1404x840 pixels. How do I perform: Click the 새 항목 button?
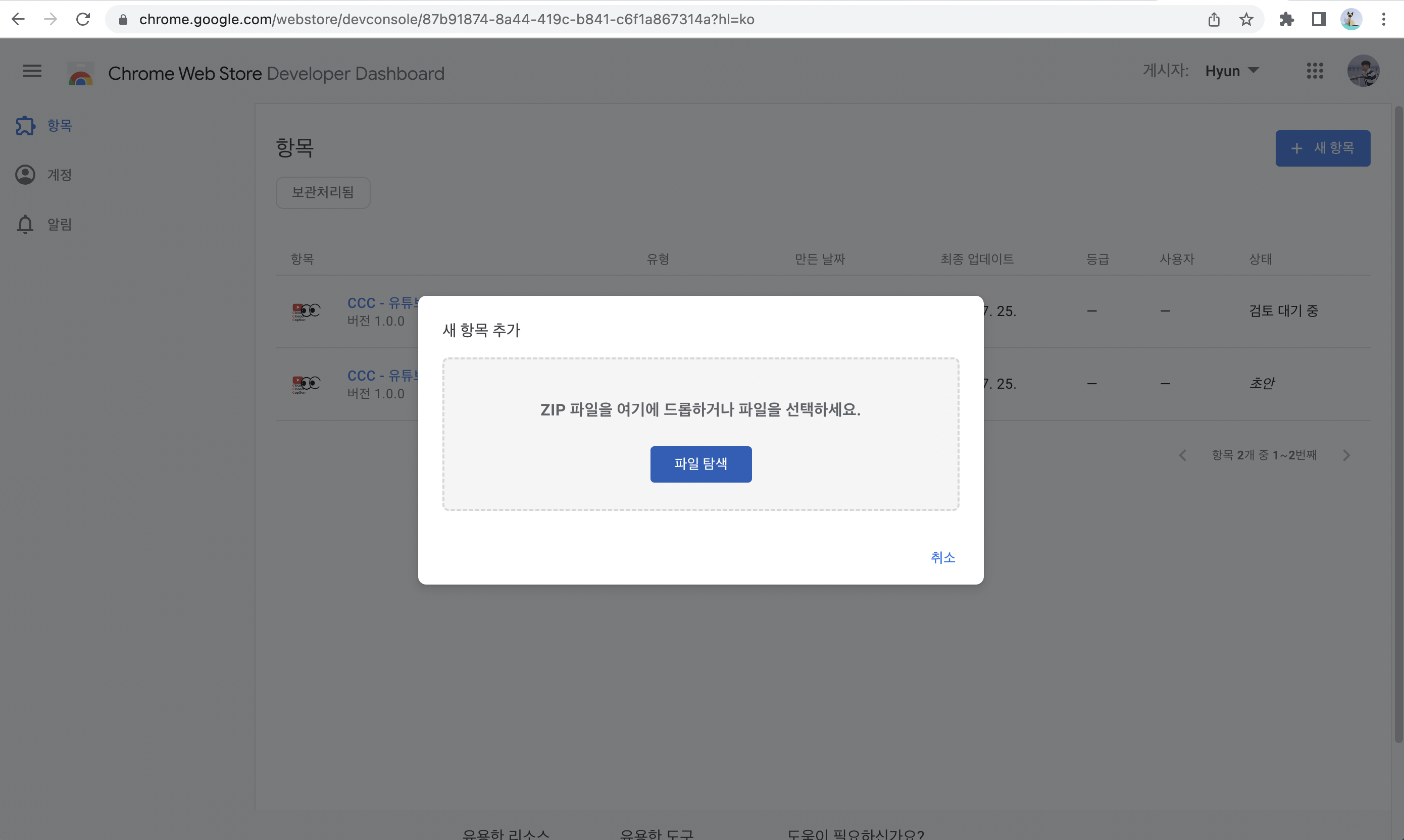point(1322,148)
